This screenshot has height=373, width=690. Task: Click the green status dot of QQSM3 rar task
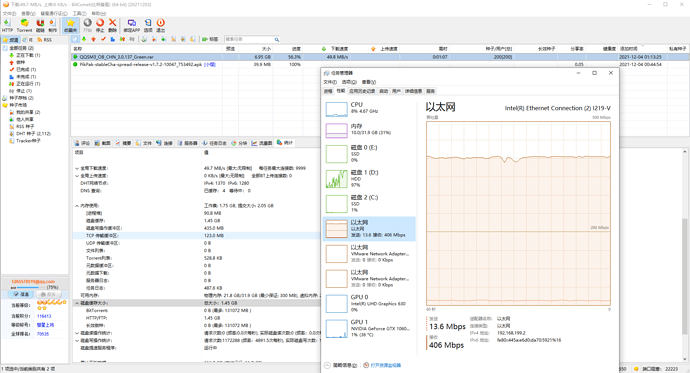pos(75,57)
